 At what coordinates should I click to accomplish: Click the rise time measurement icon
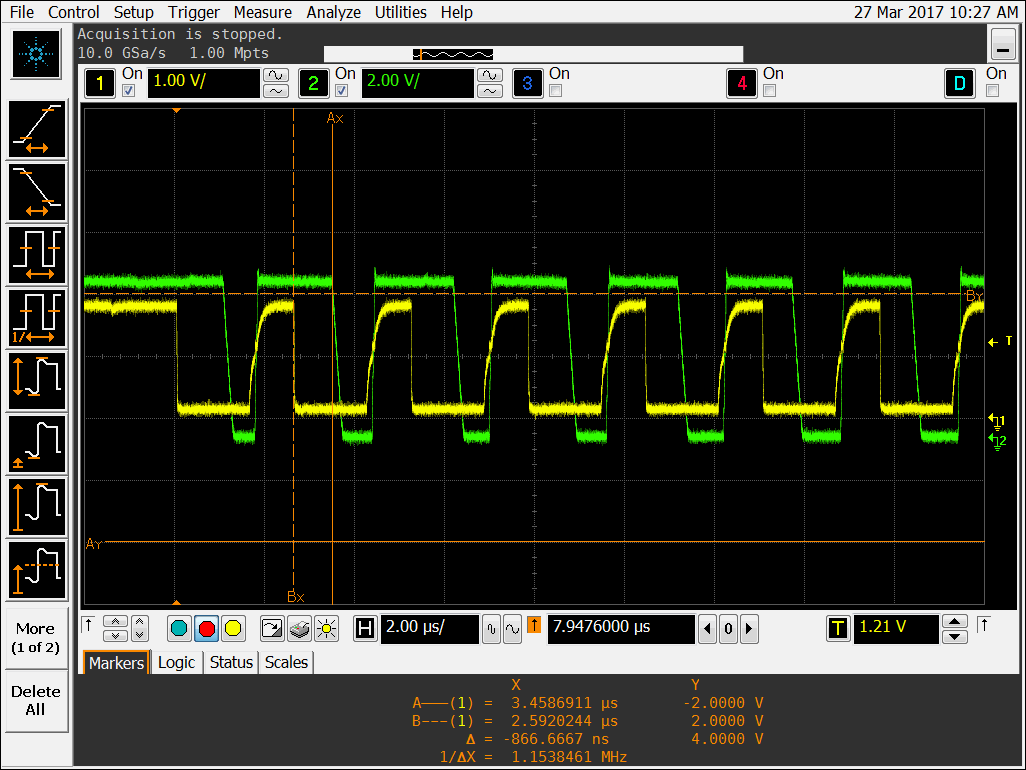(x=37, y=130)
